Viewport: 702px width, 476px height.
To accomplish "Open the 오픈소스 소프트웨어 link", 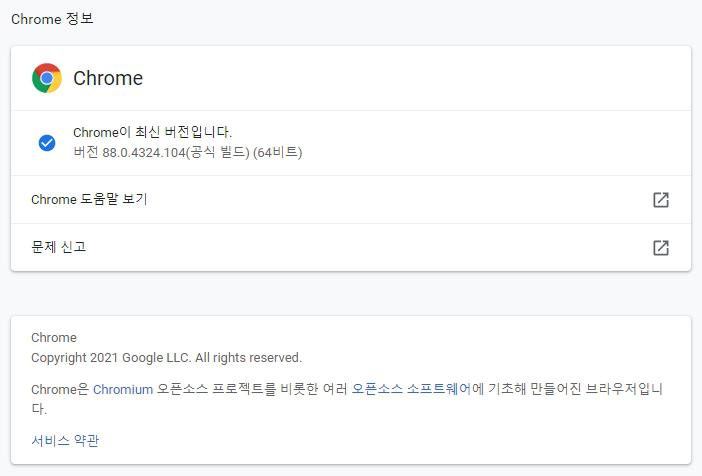I will pos(411,389).
